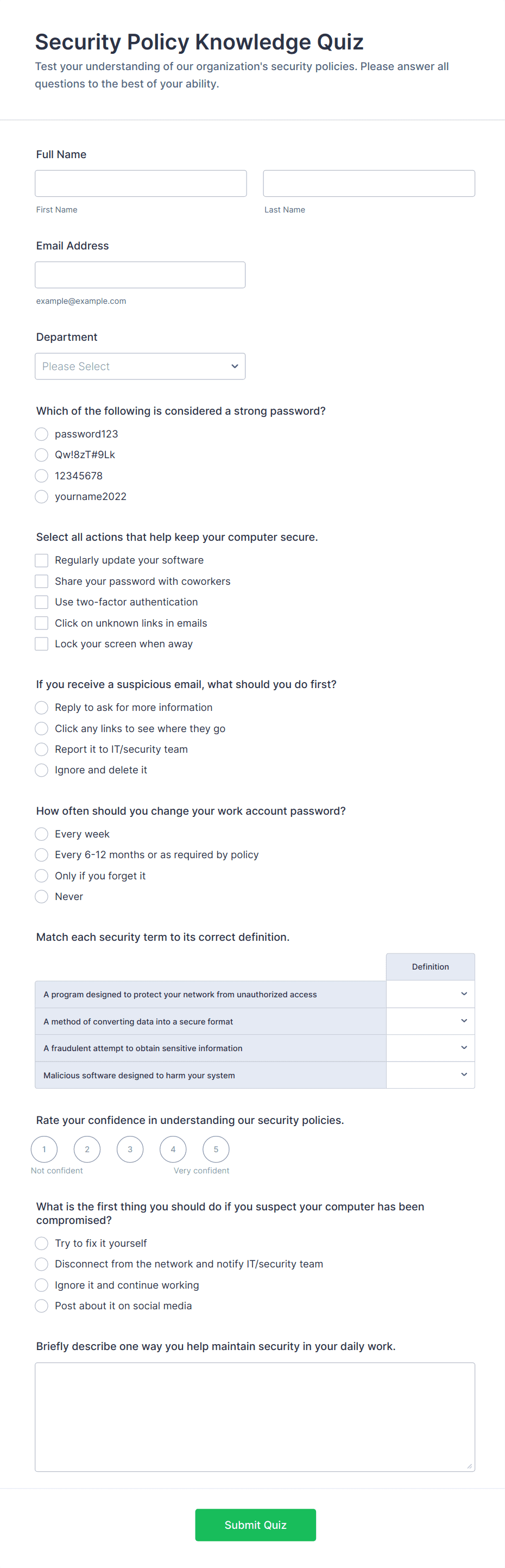This screenshot has width=505, height=1568.
Task: Rate confidence as 5
Action: pyautogui.click(x=216, y=1149)
